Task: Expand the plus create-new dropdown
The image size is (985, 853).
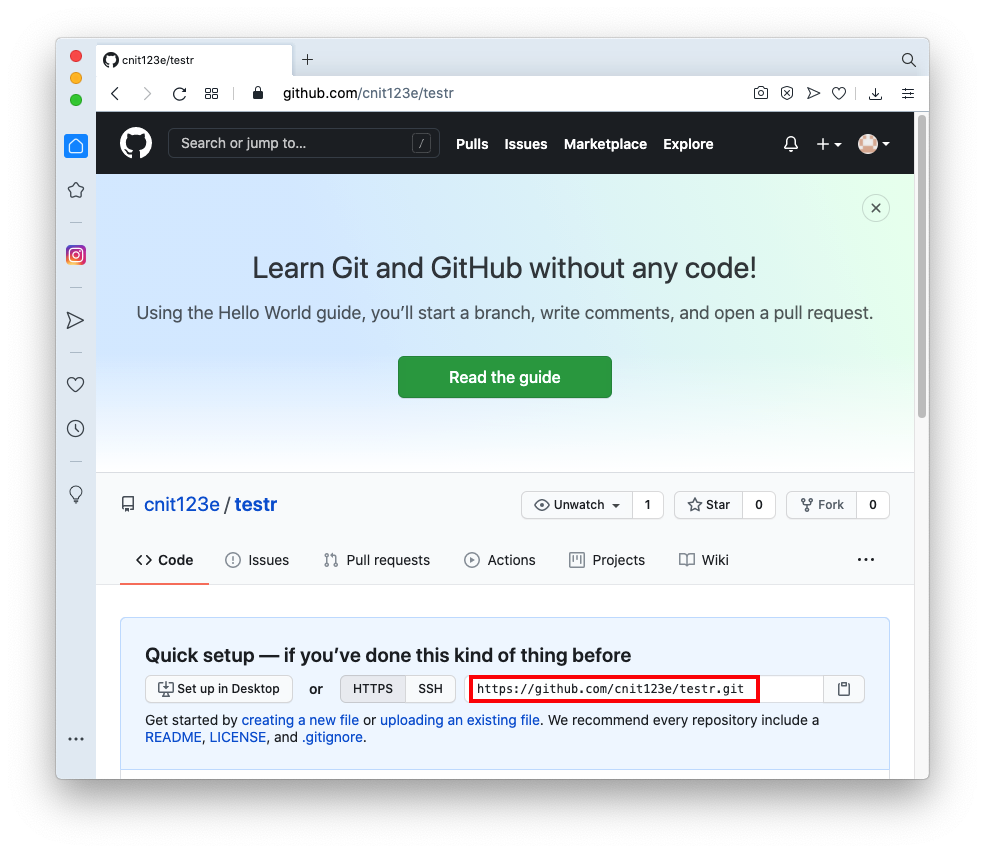Action: coord(829,144)
